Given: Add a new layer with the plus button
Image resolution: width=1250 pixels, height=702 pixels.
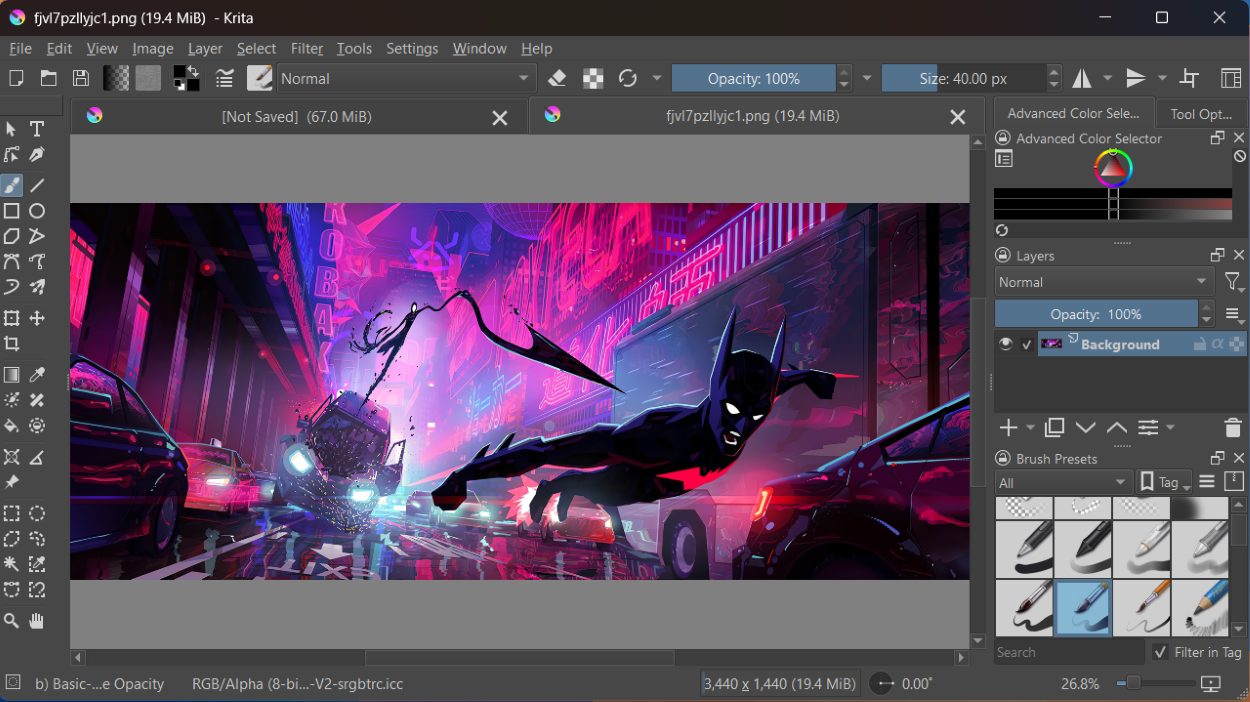Looking at the screenshot, I should pos(1007,428).
